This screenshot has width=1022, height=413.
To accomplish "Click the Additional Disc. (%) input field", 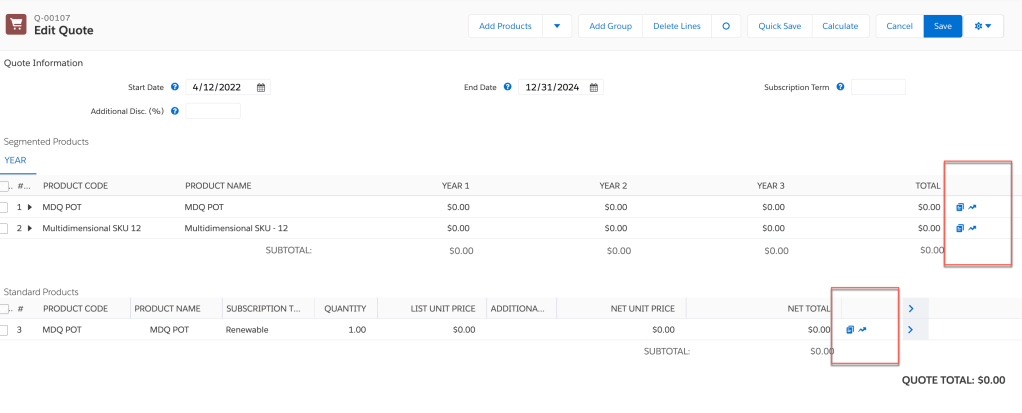I will coord(213,111).
